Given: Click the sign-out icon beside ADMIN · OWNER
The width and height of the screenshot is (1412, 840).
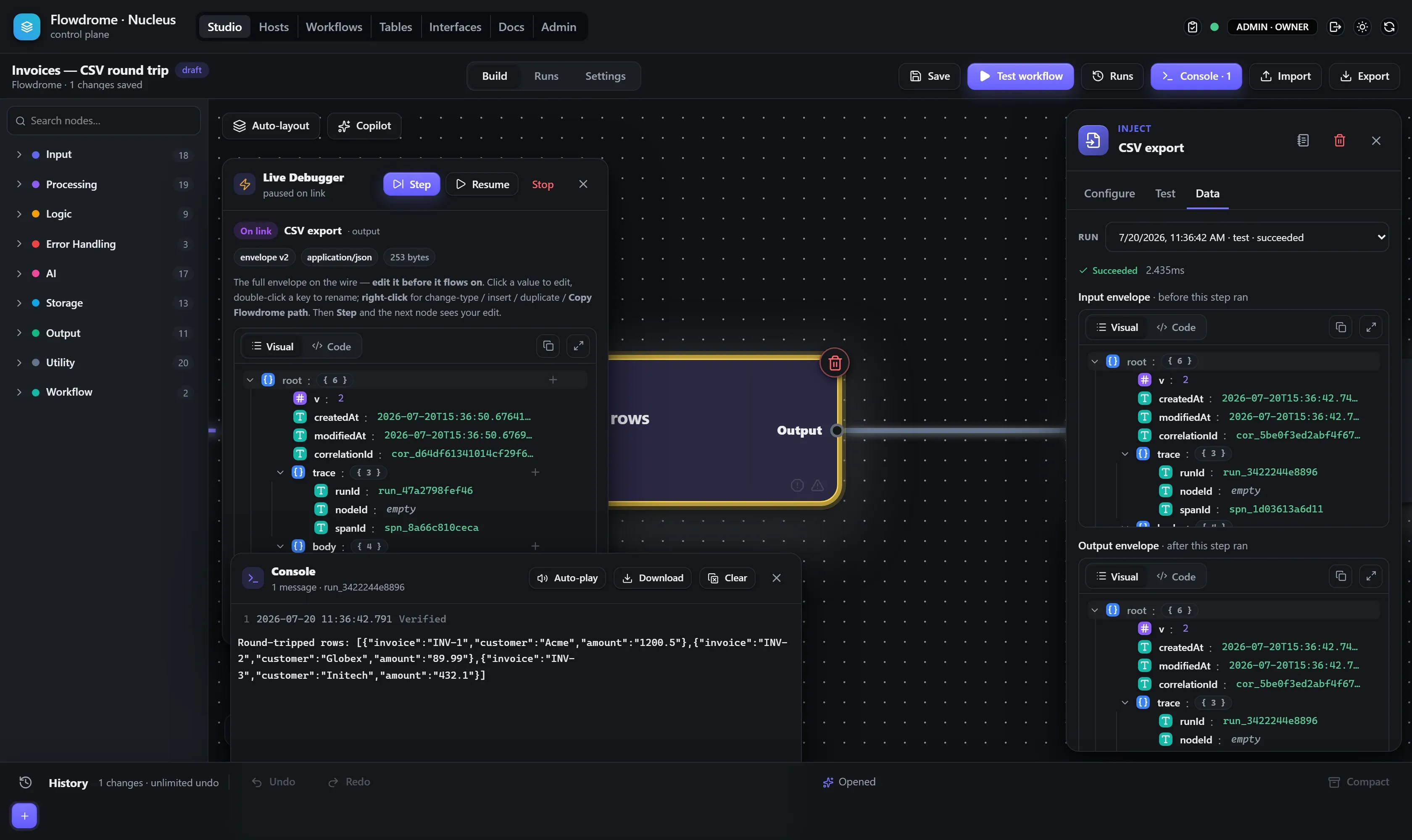Looking at the screenshot, I should click(x=1335, y=26).
